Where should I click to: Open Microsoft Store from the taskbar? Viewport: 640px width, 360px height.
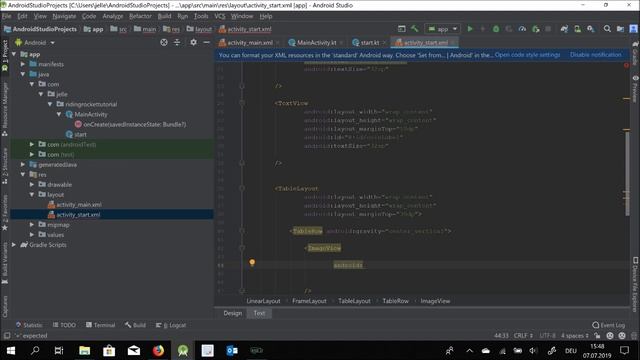(109, 350)
